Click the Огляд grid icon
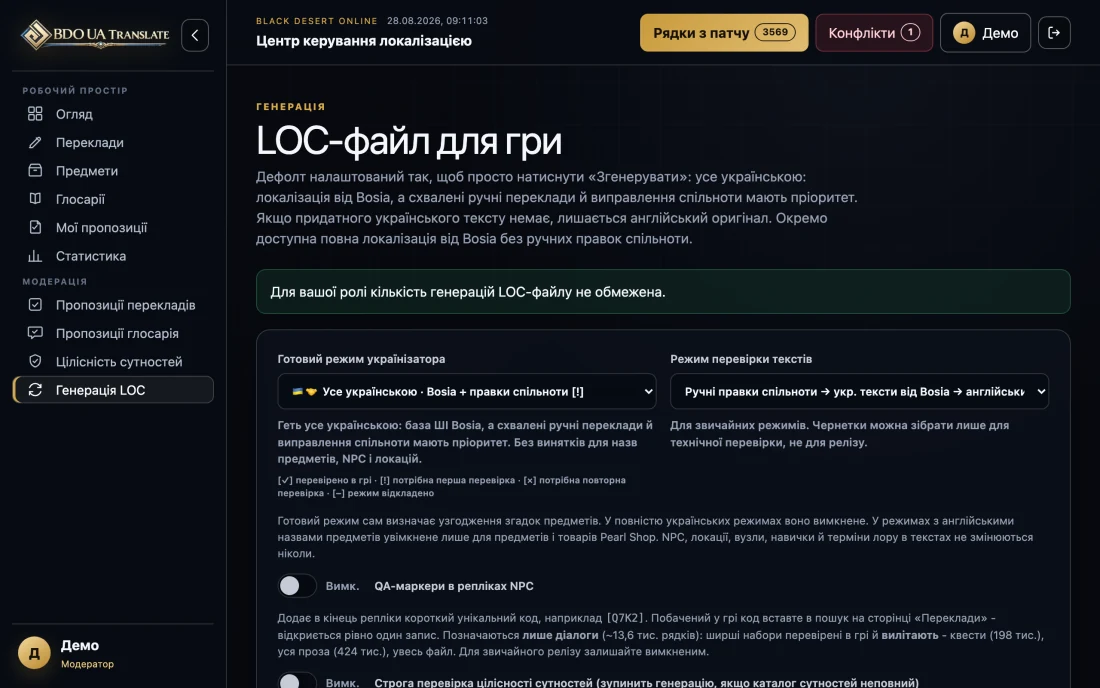1100x688 pixels. click(x=35, y=114)
